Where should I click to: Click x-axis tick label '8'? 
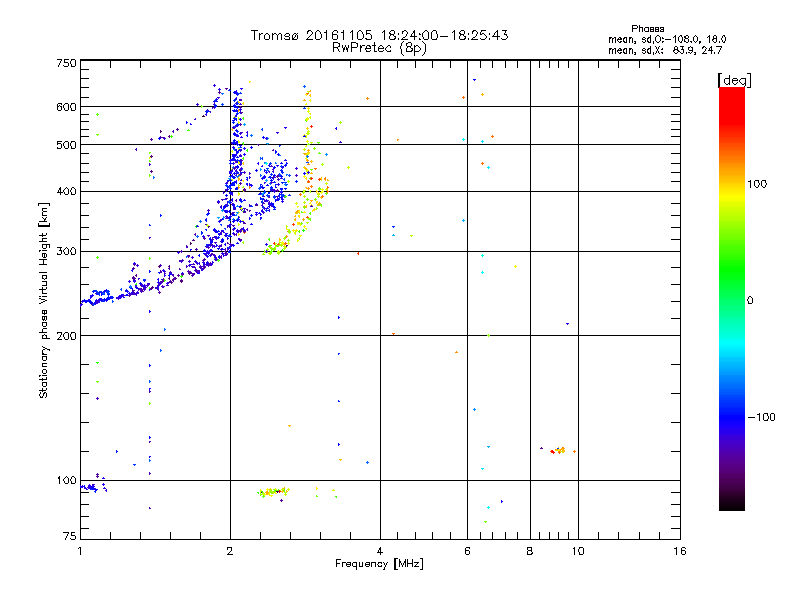[530, 552]
